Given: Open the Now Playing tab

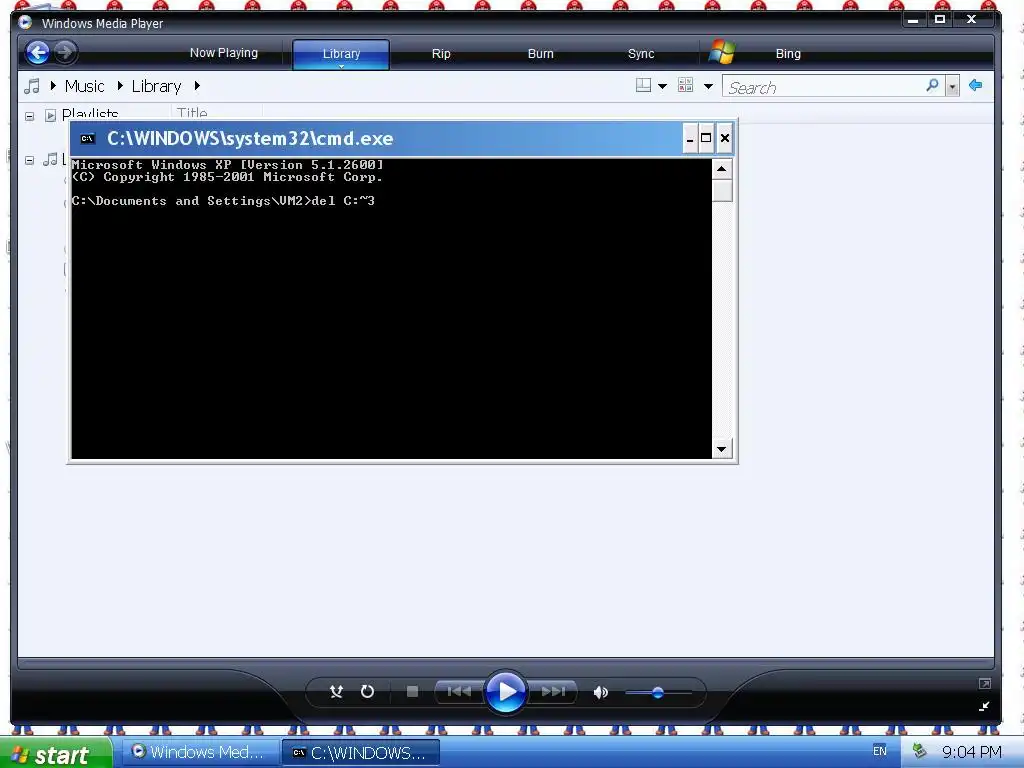Looking at the screenshot, I should pyautogui.click(x=223, y=53).
